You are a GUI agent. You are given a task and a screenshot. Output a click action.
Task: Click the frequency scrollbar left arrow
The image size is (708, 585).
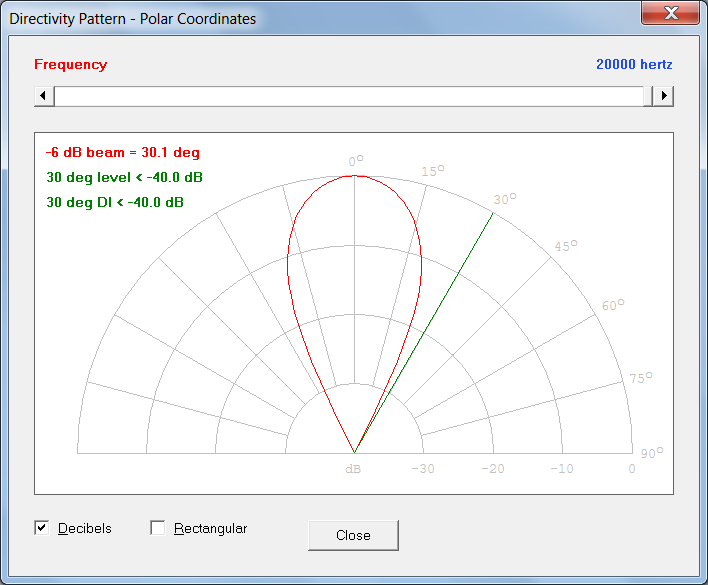[x=44, y=96]
